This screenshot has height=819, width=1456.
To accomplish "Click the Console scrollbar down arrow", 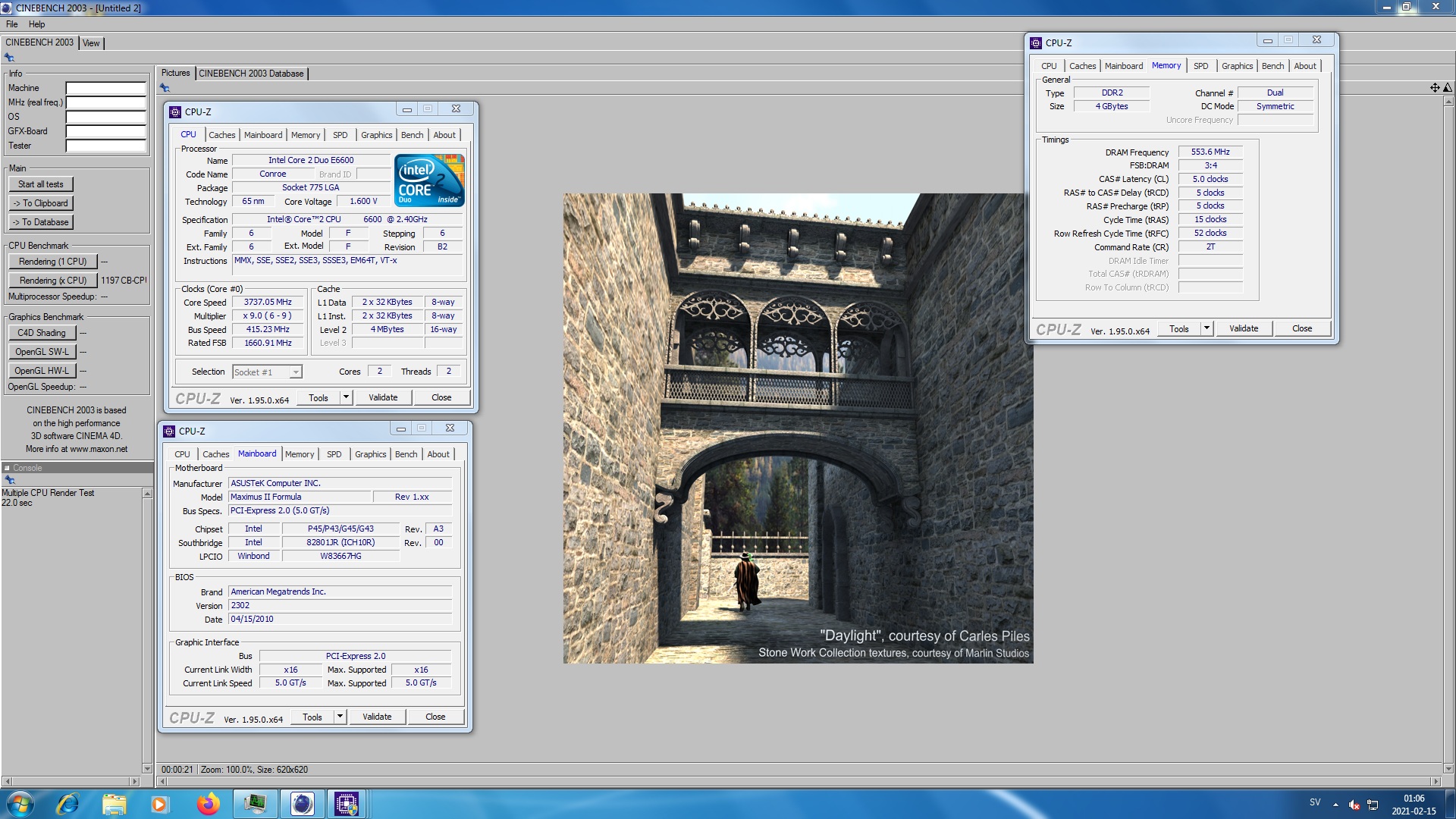I will pos(147,768).
